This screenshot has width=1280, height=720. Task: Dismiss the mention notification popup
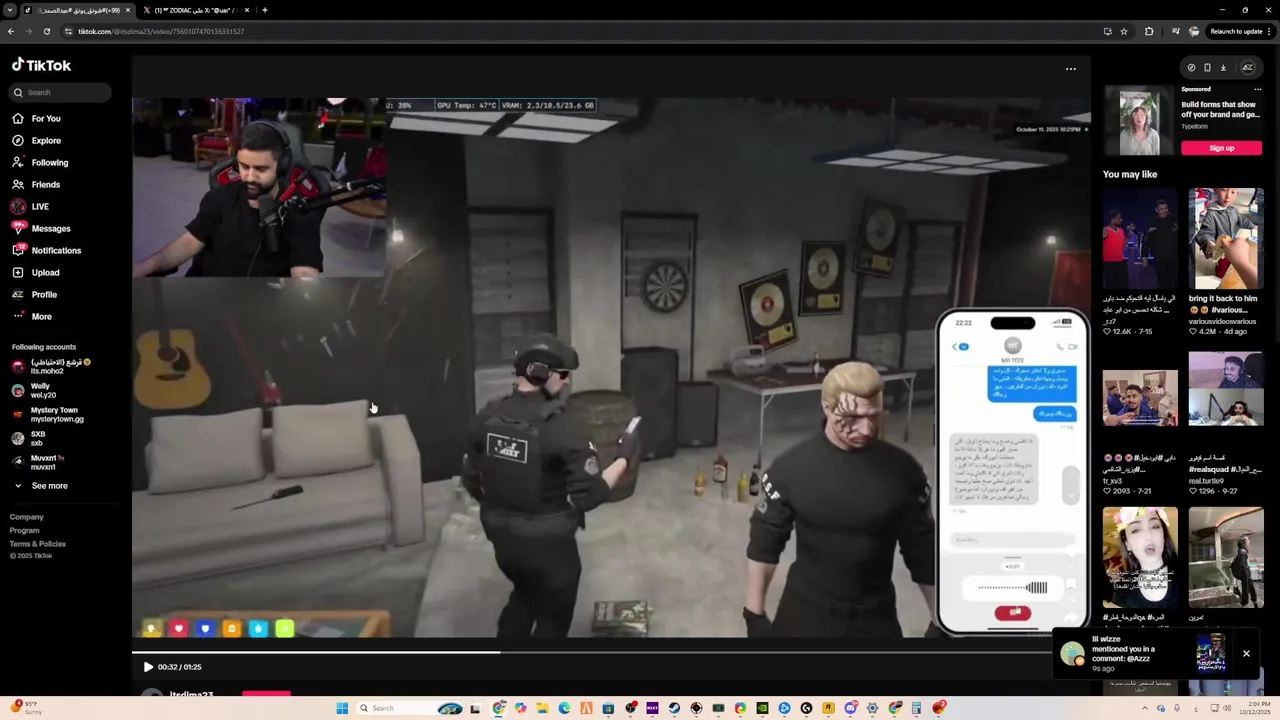click(x=1246, y=654)
